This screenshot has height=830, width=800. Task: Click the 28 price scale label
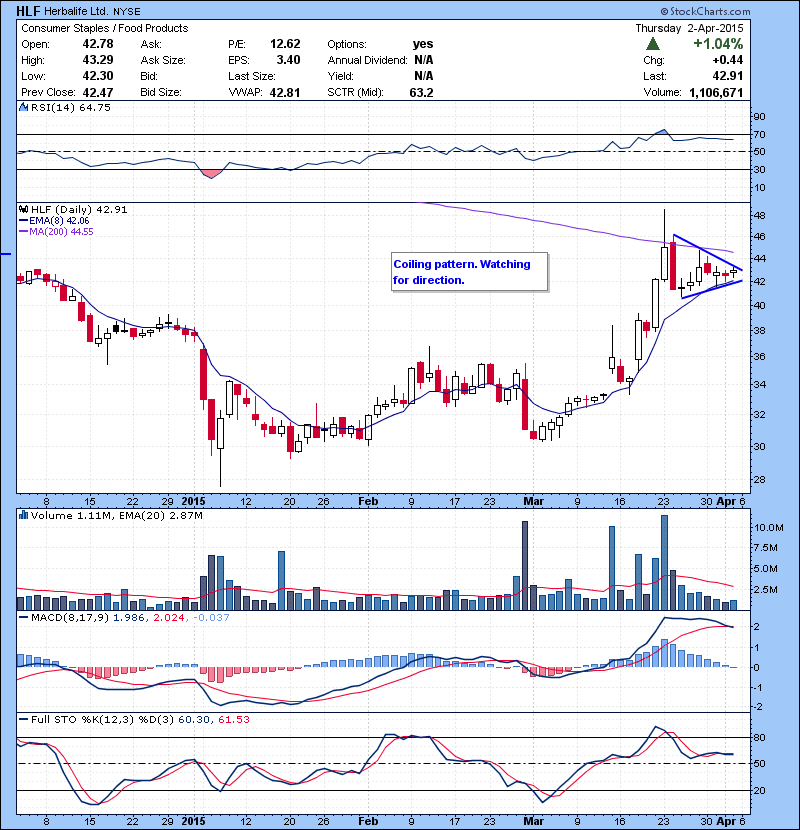759,480
